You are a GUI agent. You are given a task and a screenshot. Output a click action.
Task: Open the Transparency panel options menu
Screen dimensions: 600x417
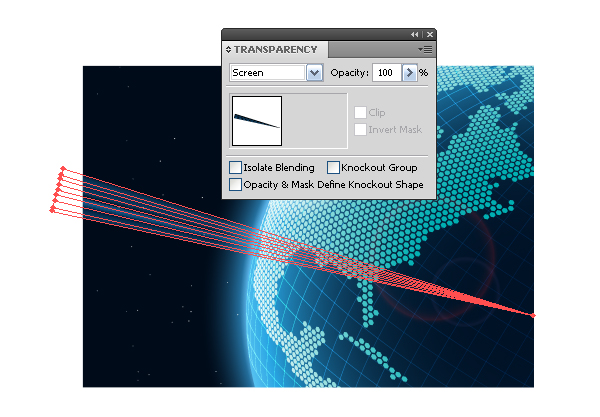click(x=425, y=50)
